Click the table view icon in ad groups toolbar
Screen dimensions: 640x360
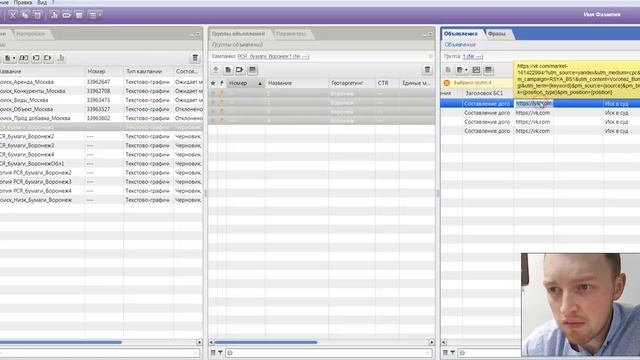[x=253, y=70]
